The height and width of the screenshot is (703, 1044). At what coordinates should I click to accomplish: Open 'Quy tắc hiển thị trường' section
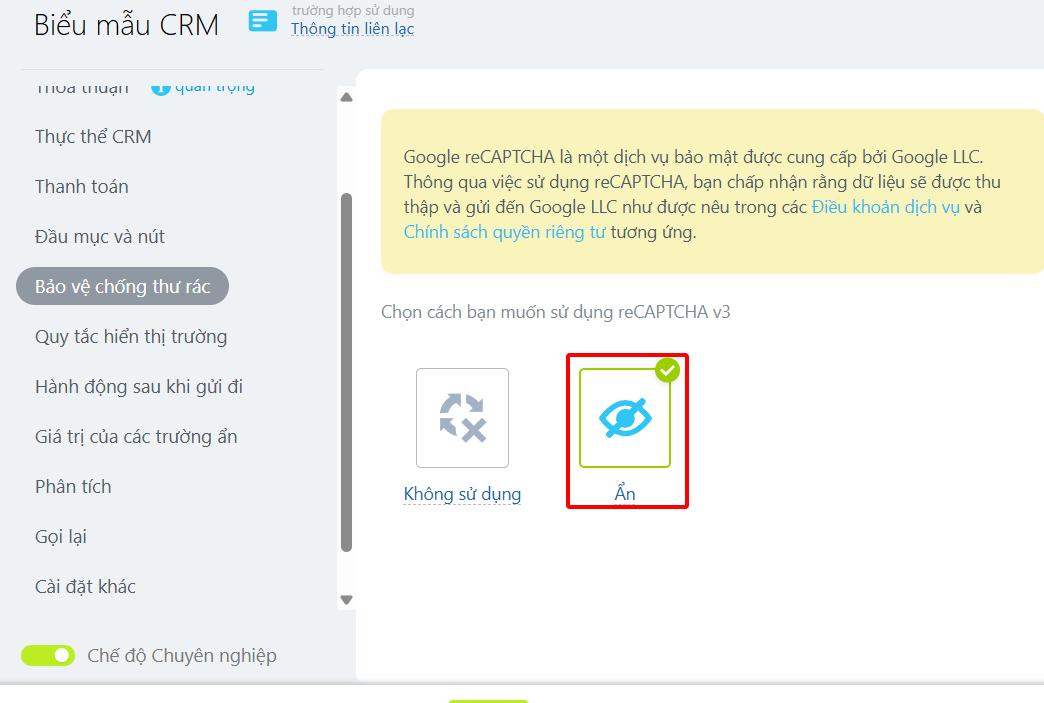(131, 337)
